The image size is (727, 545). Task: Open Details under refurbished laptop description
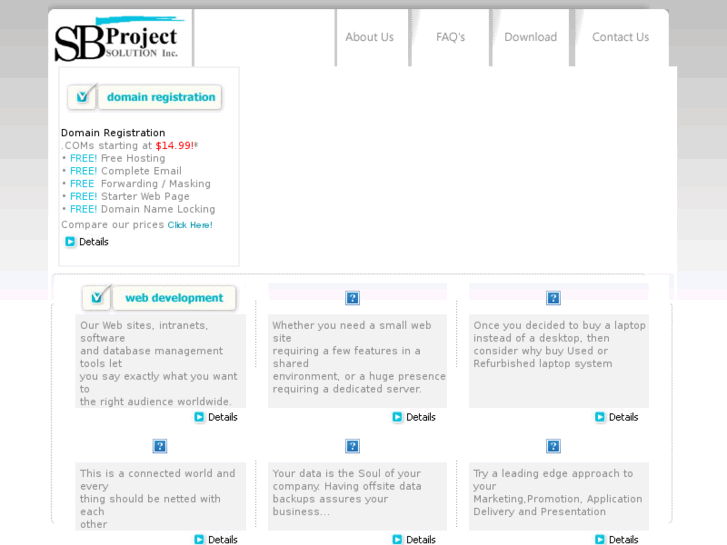[623, 417]
